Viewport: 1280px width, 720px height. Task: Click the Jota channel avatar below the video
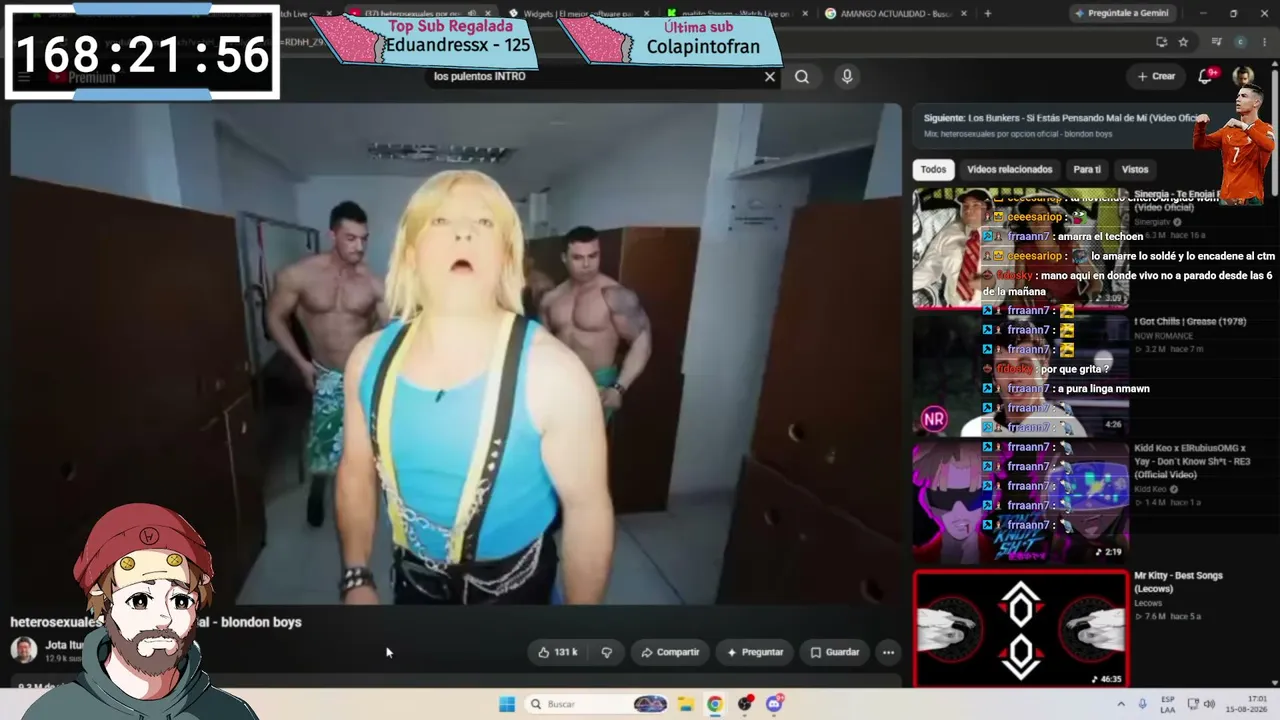pos(23,650)
